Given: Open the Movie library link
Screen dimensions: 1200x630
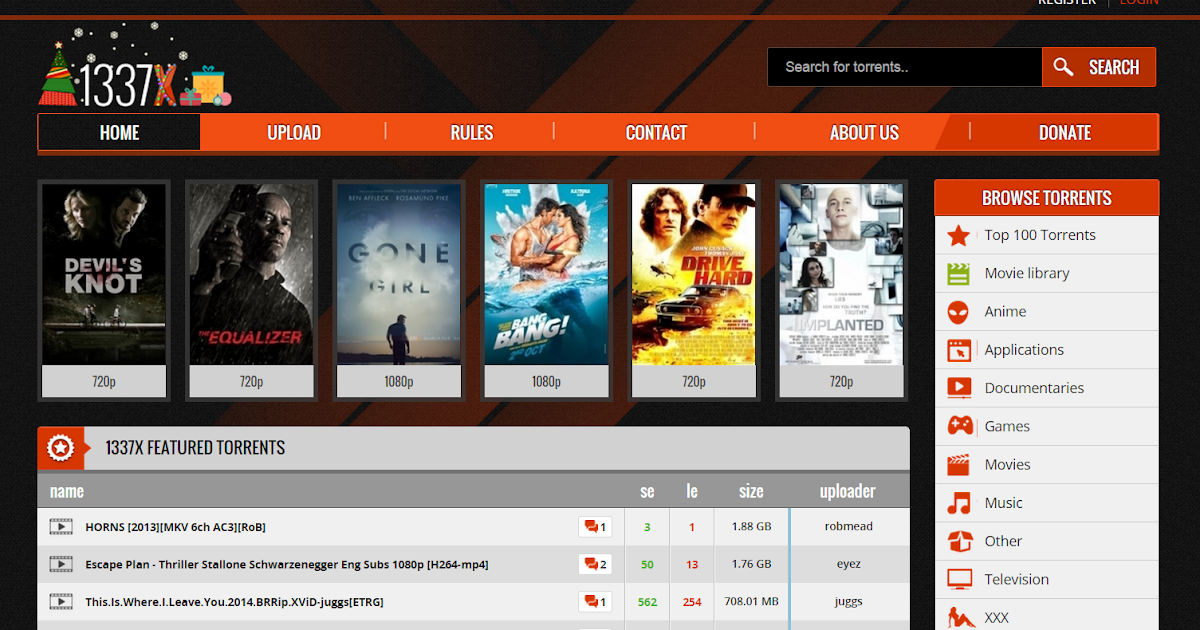Looking at the screenshot, I should pos(1027,273).
